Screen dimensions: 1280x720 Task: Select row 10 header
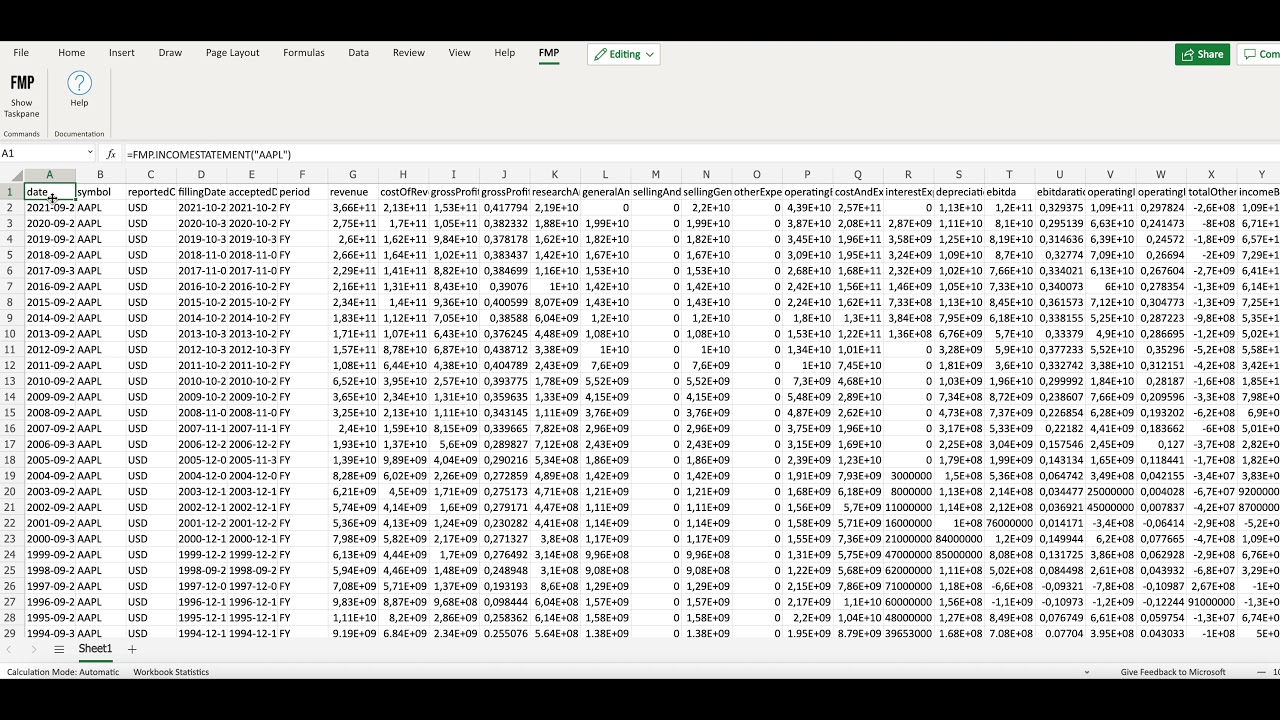[x=11, y=334]
